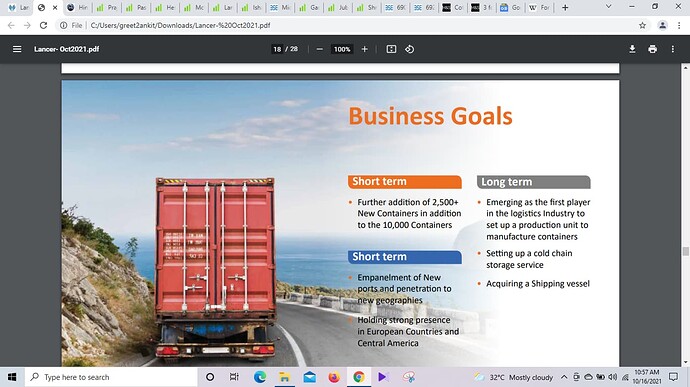Viewport: 690px width, 387px height.
Task: Edit the page number field showing 18
Action: 277,49
